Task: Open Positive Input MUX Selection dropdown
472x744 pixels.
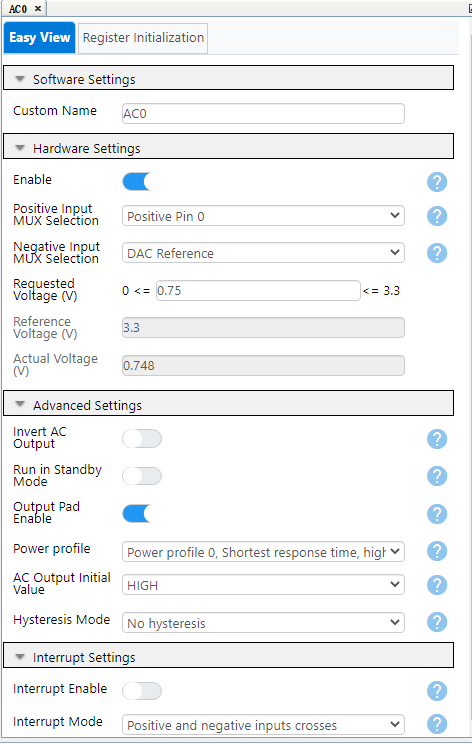Action: [x=263, y=216]
